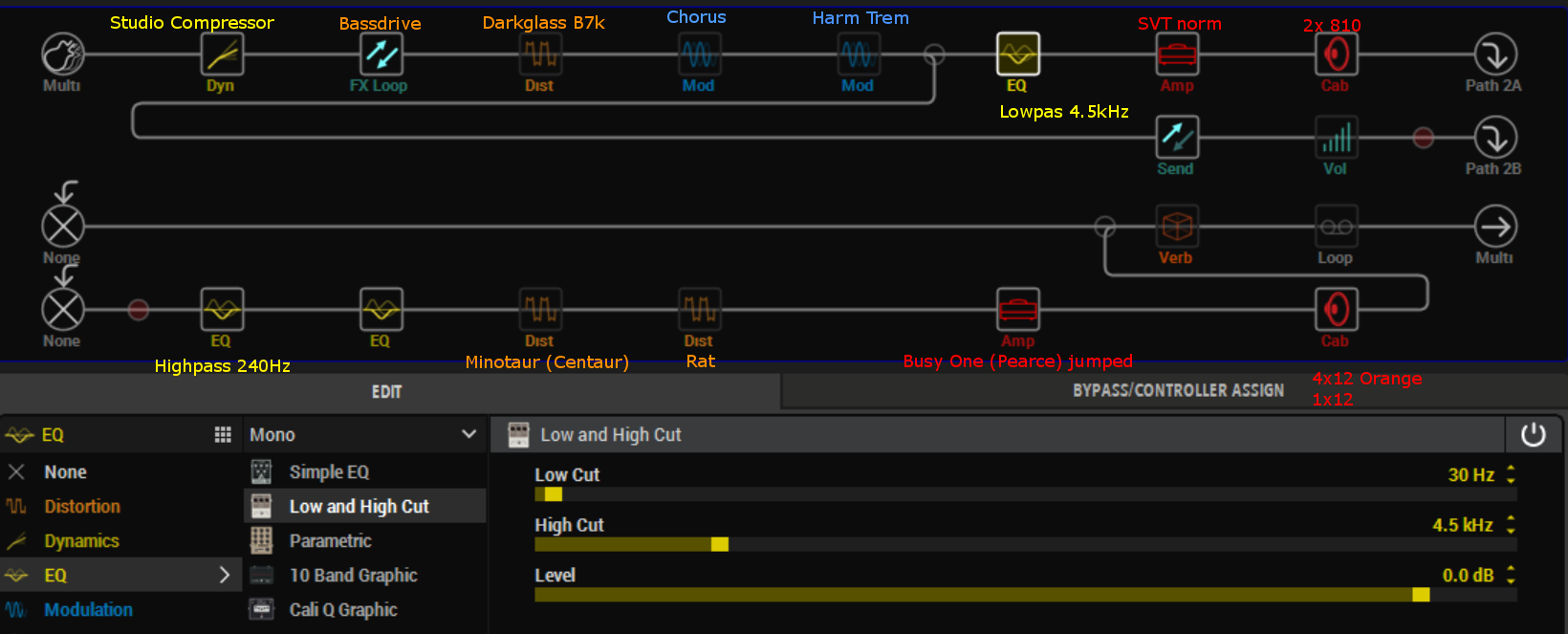The image size is (1568, 634).
Task: Adjust the Level slider
Action: 1026,595
